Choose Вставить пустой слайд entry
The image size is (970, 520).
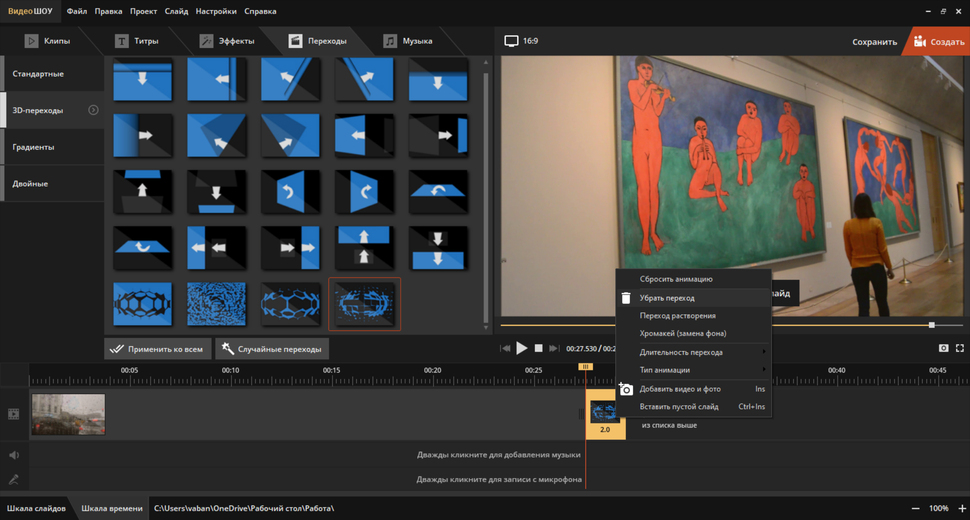pyautogui.click(x=693, y=407)
